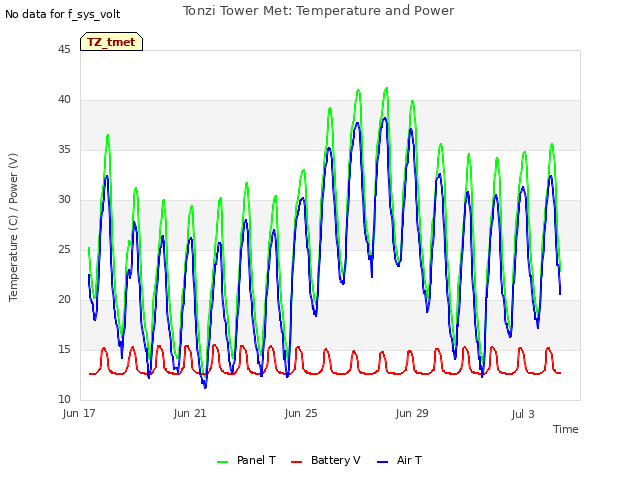The image size is (640, 480).
Task: Click the TZ_tmet label tag
Action: [x=111, y=42]
